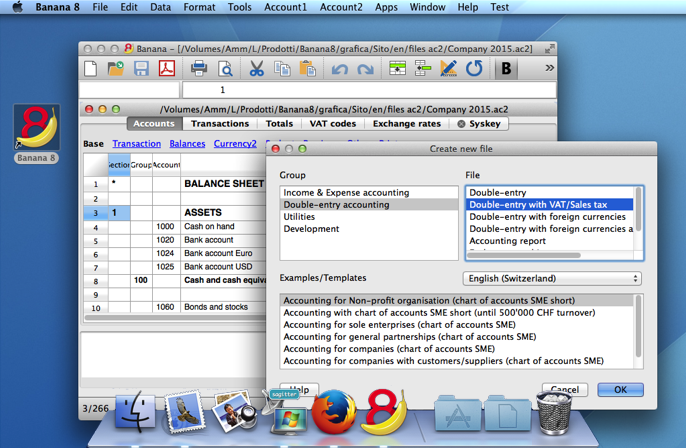Click Banana 8 icon in the dock
Screen dimensions: 686x448
tap(384, 412)
